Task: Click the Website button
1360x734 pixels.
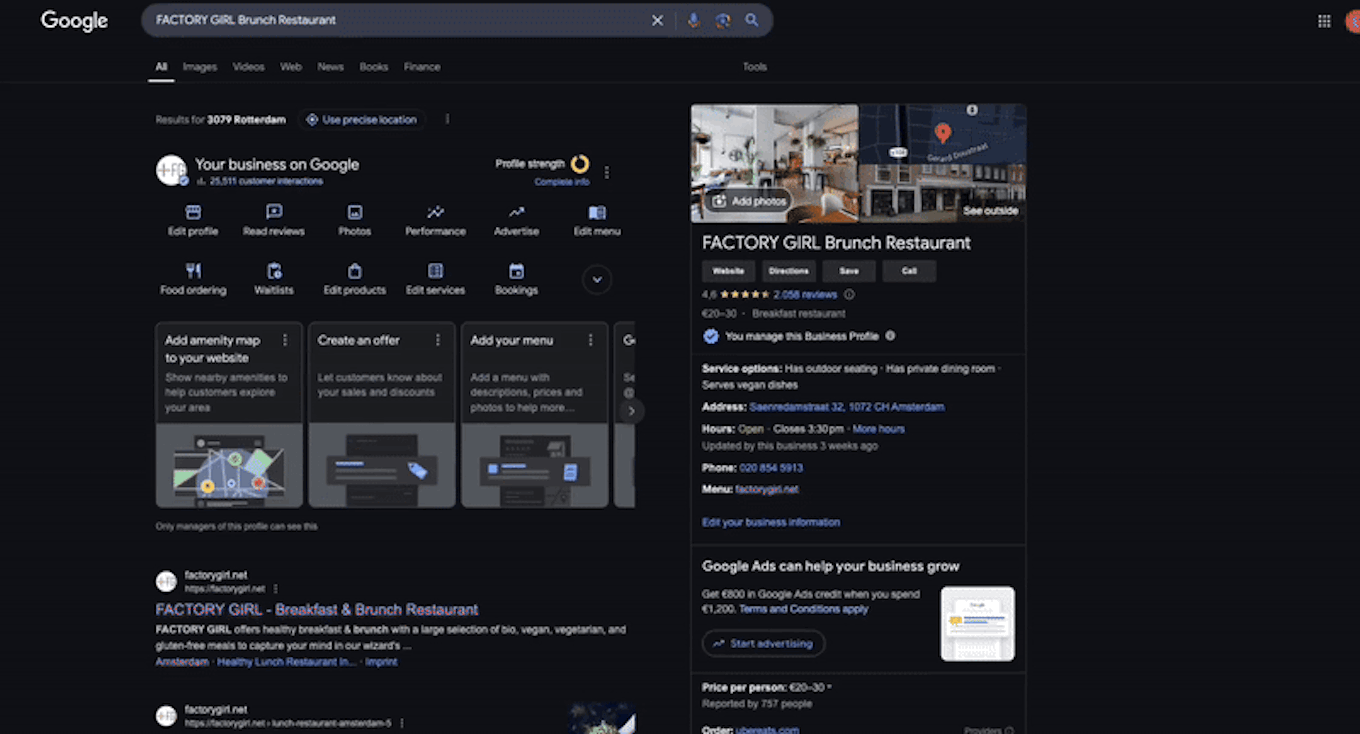Action: tap(728, 271)
